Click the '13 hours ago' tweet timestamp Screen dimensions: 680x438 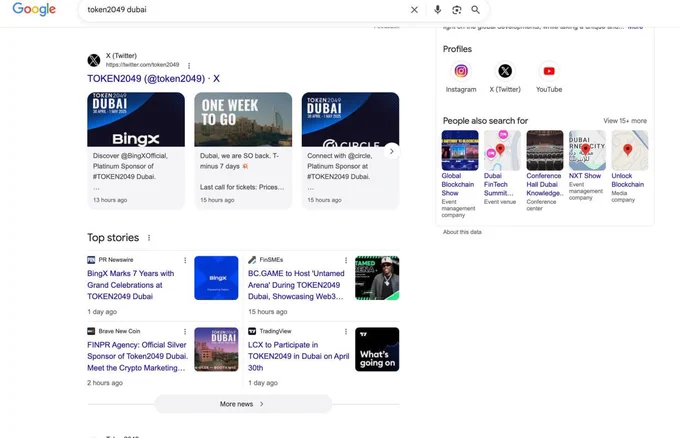[x=110, y=200]
